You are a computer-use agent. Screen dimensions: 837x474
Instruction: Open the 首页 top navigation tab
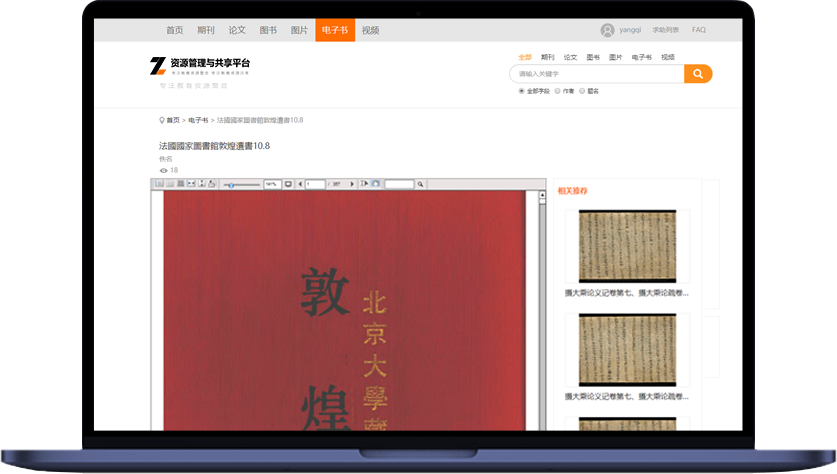(175, 30)
